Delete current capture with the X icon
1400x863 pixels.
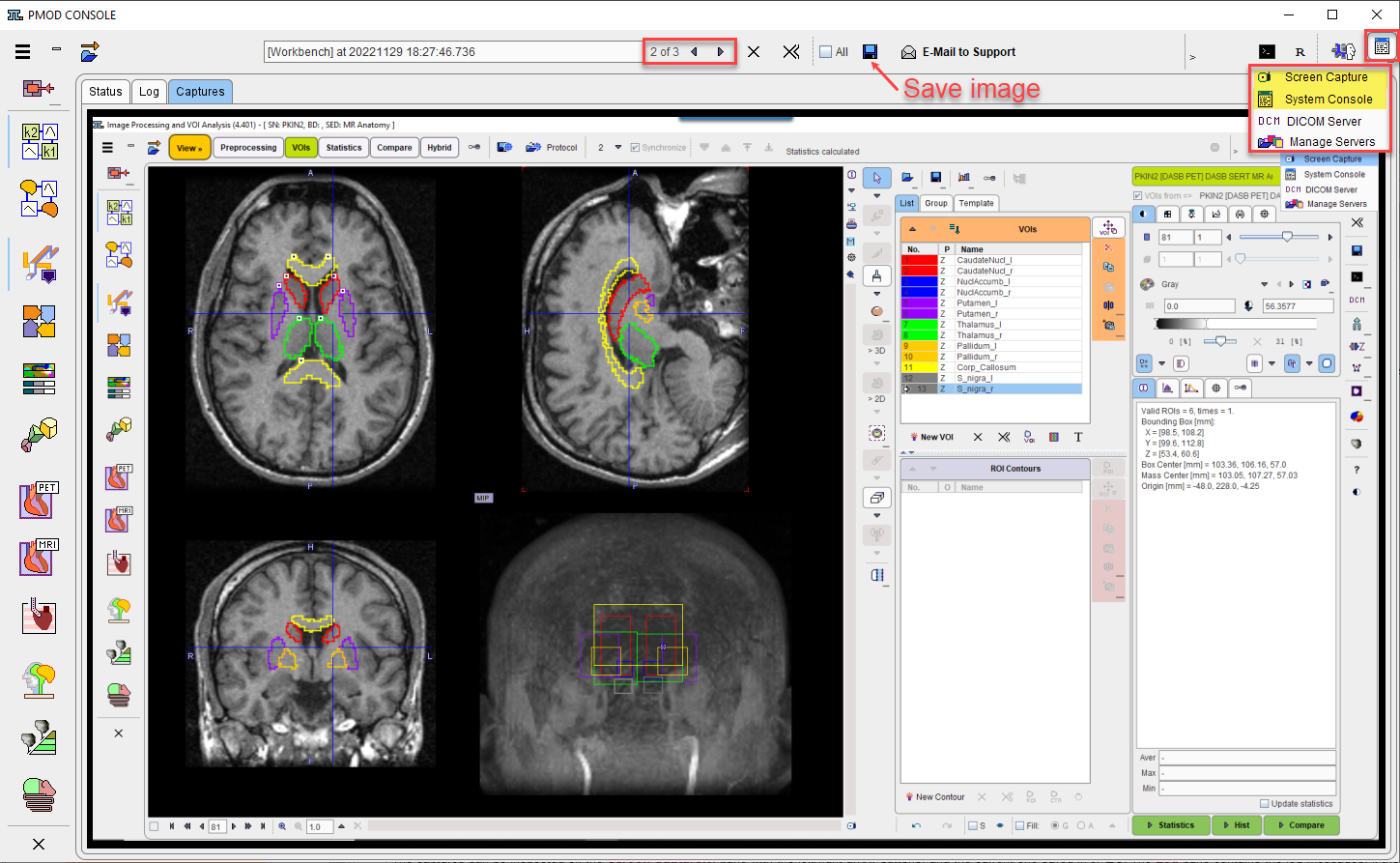754,52
